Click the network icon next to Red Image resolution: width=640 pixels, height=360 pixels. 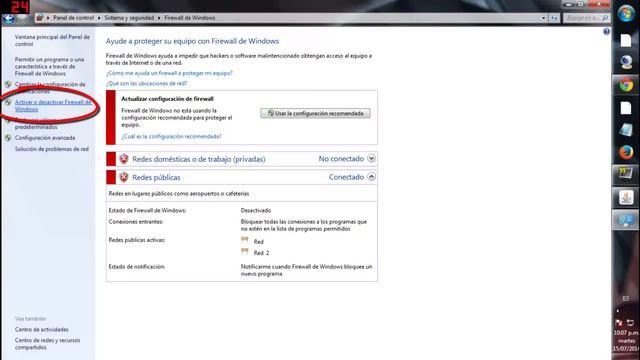(x=245, y=240)
